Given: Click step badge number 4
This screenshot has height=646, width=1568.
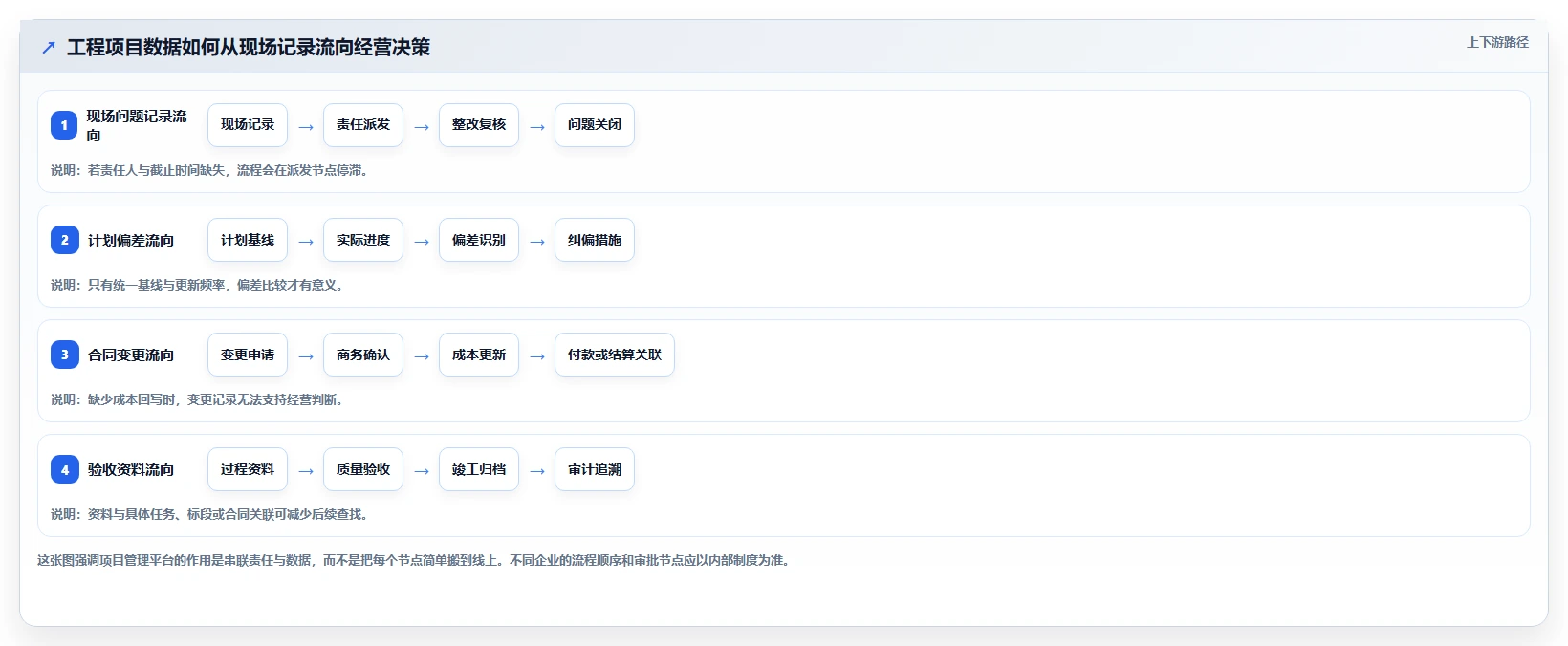Looking at the screenshot, I should pos(64,469).
